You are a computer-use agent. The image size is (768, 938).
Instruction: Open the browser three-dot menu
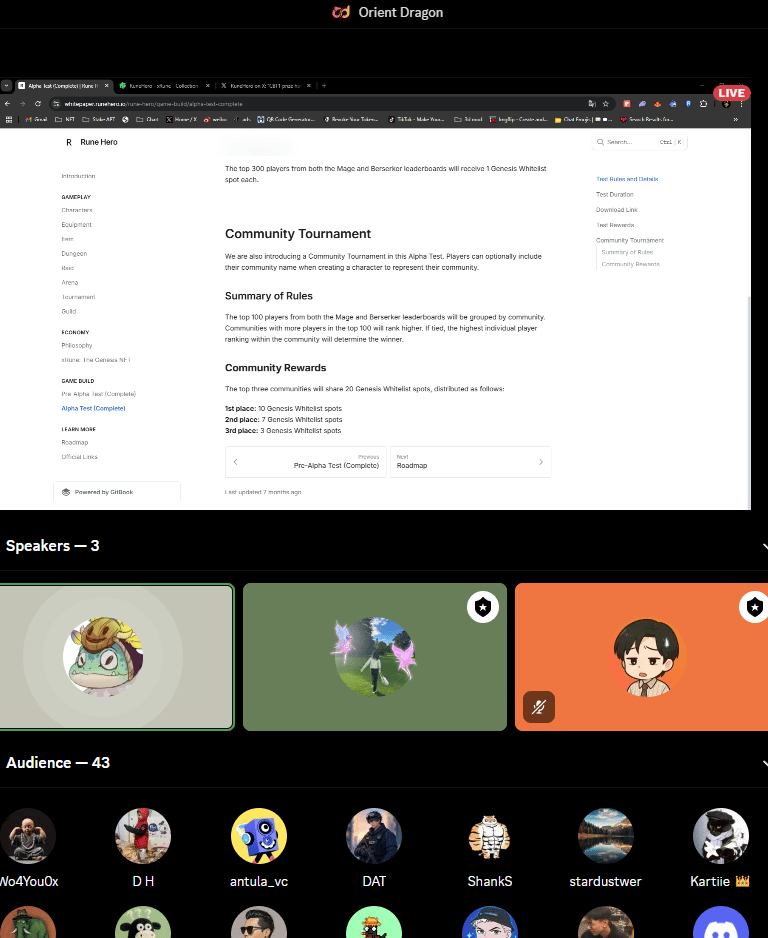tap(741, 103)
